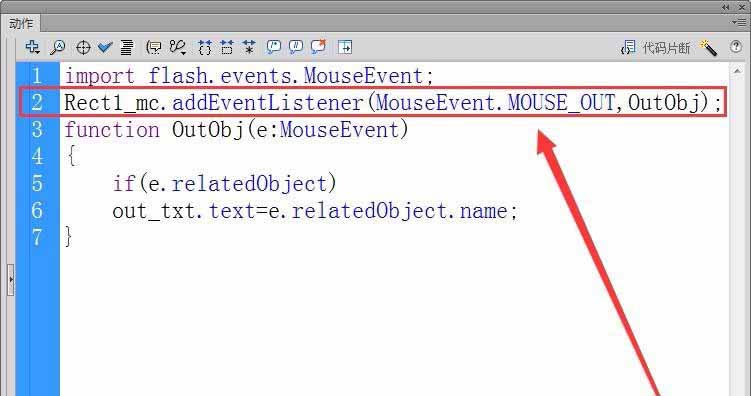
Task: Click the vertical scrollbar up arrow
Action: (738, 71)
